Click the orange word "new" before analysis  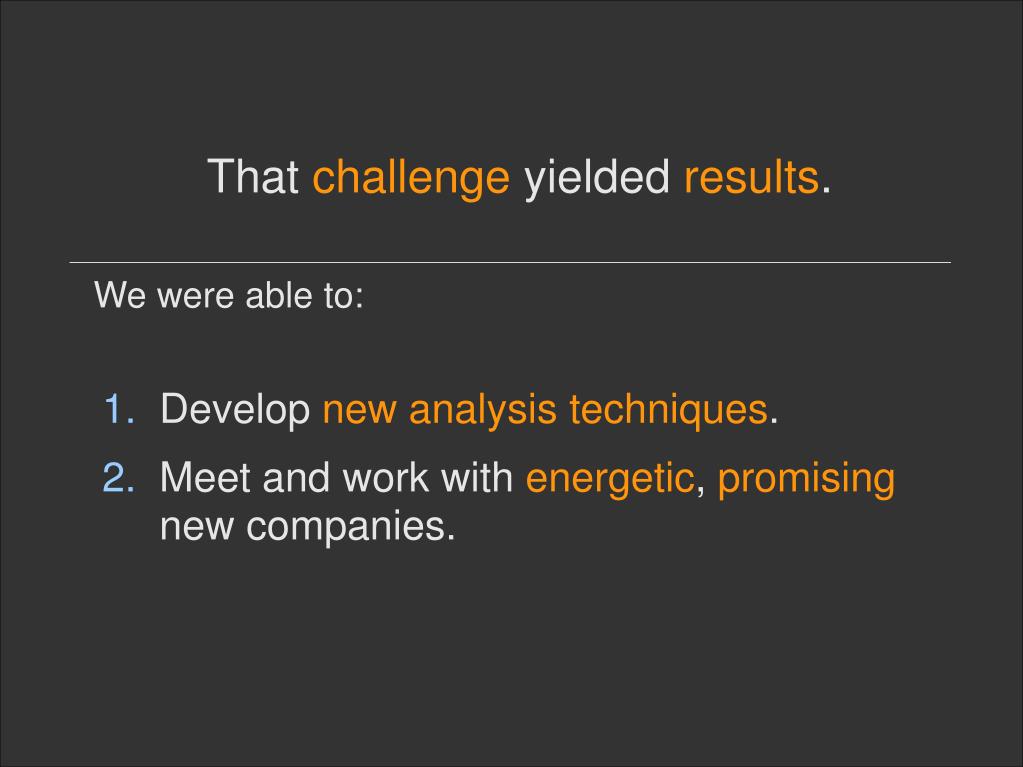(359, 412)
